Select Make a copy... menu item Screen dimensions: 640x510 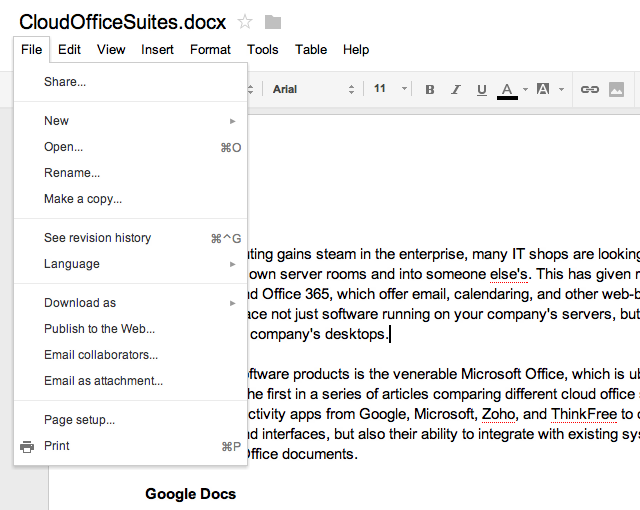(131, 199)
